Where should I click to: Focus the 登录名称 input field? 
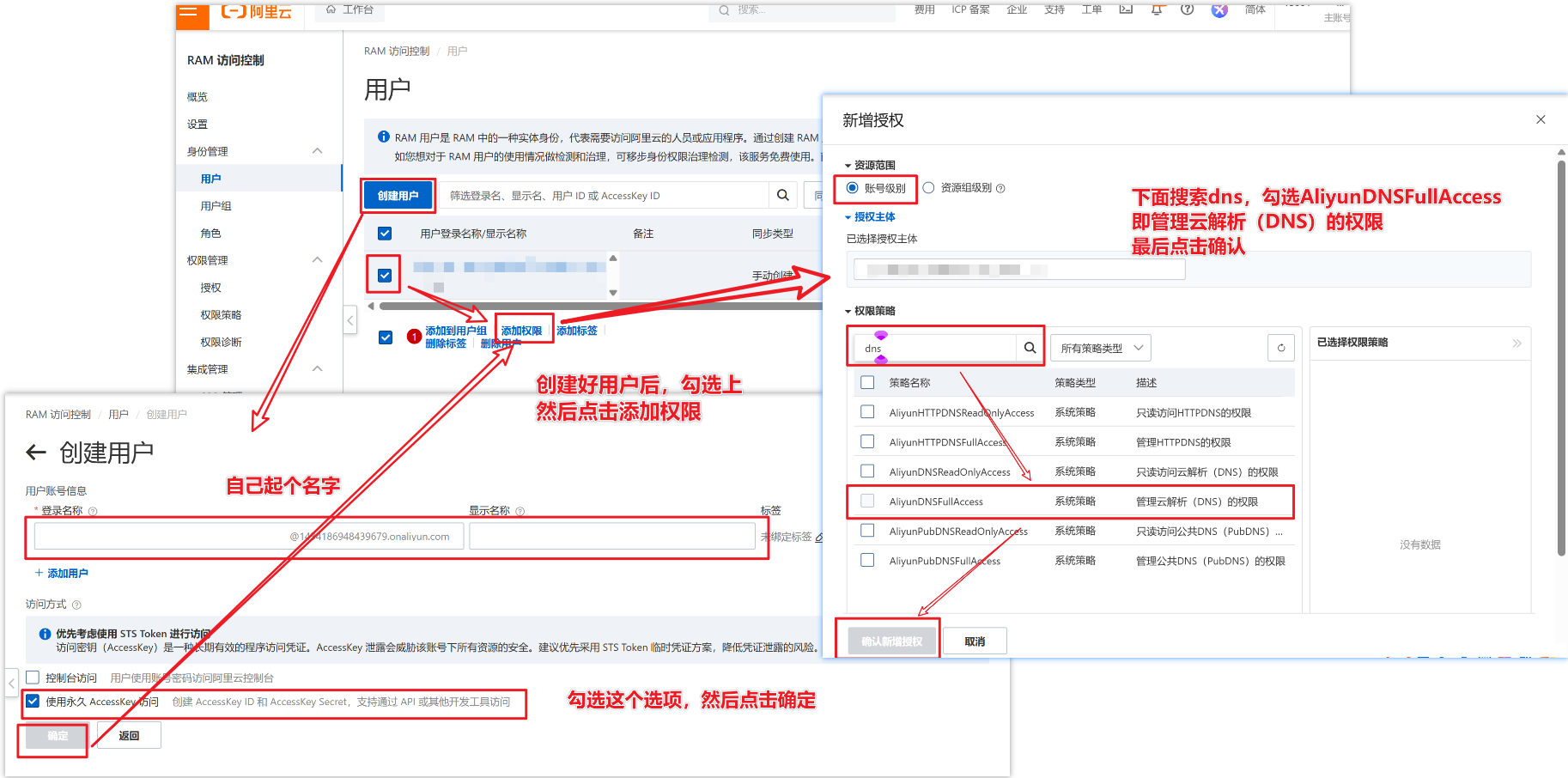click(249, 537)
